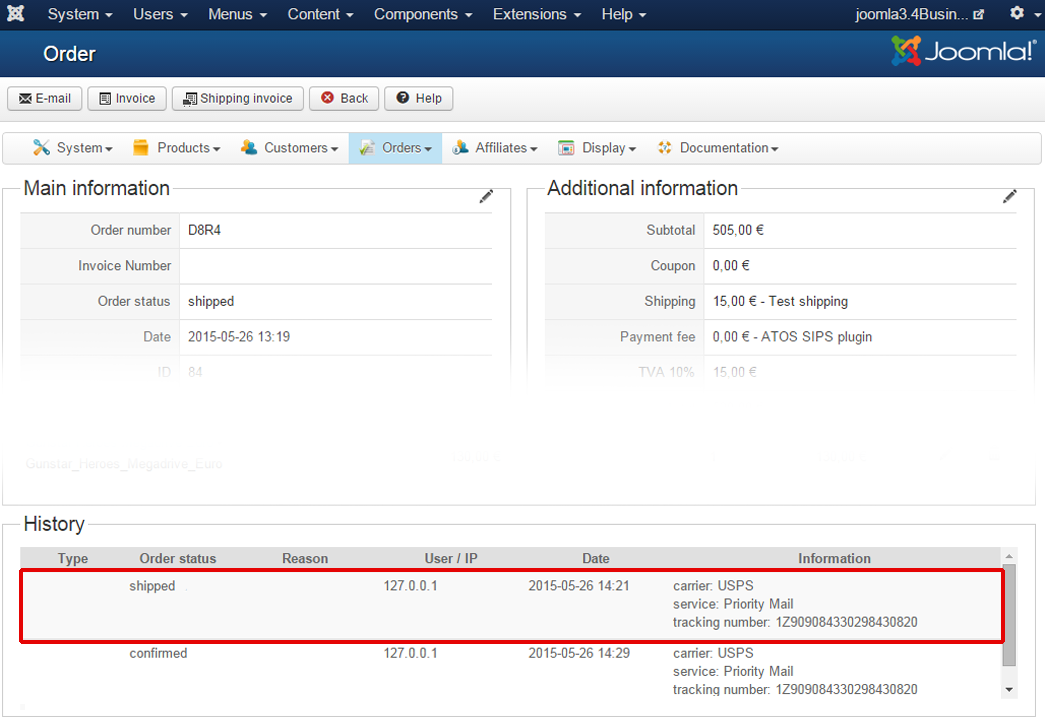Expand the Affiliates dropdown

[495, 148]
